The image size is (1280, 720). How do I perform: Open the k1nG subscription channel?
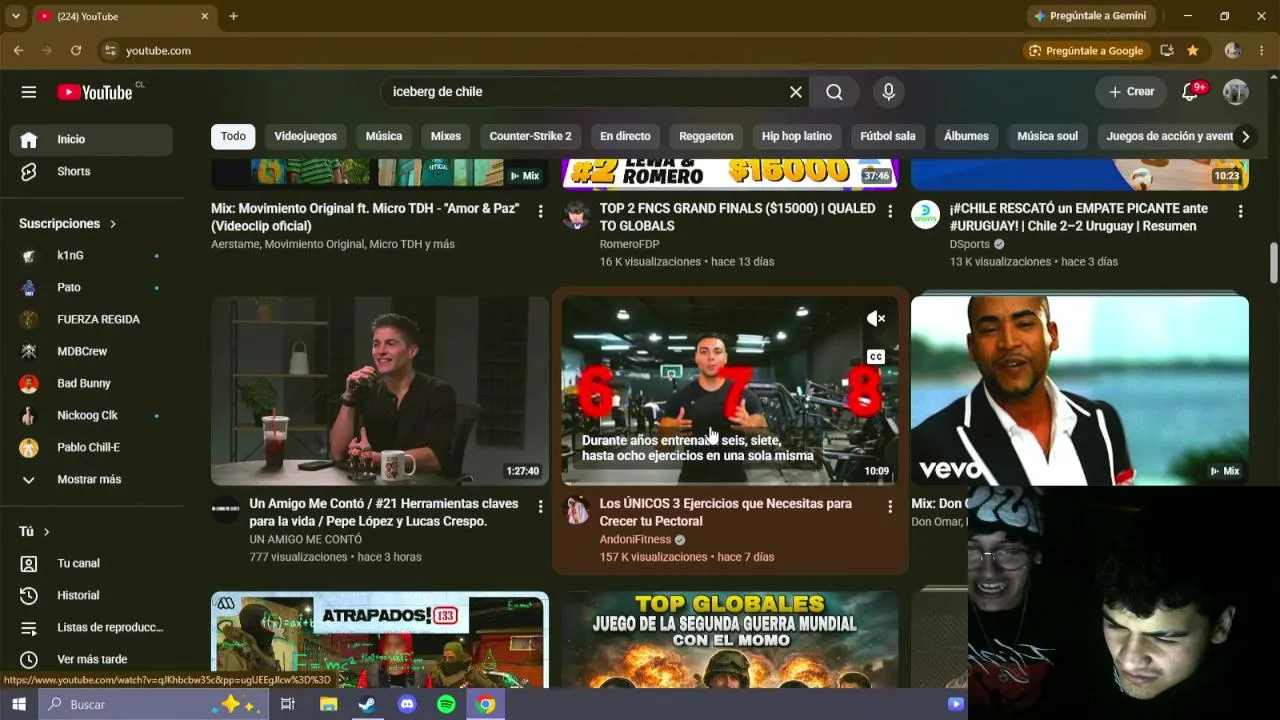pos(91,256)
